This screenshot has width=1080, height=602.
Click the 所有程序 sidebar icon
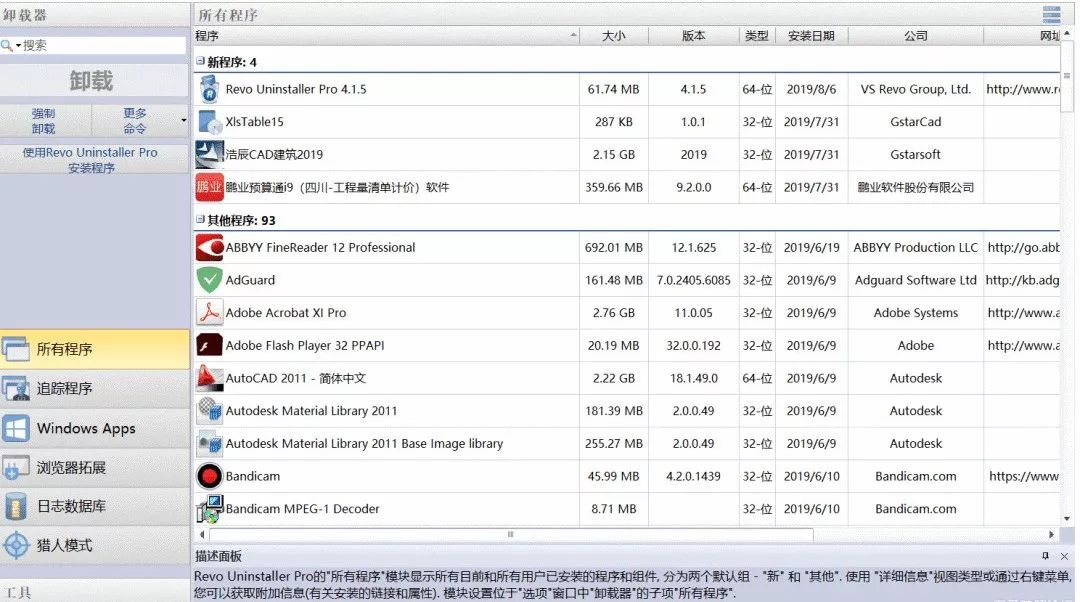(x=16, y=349)
